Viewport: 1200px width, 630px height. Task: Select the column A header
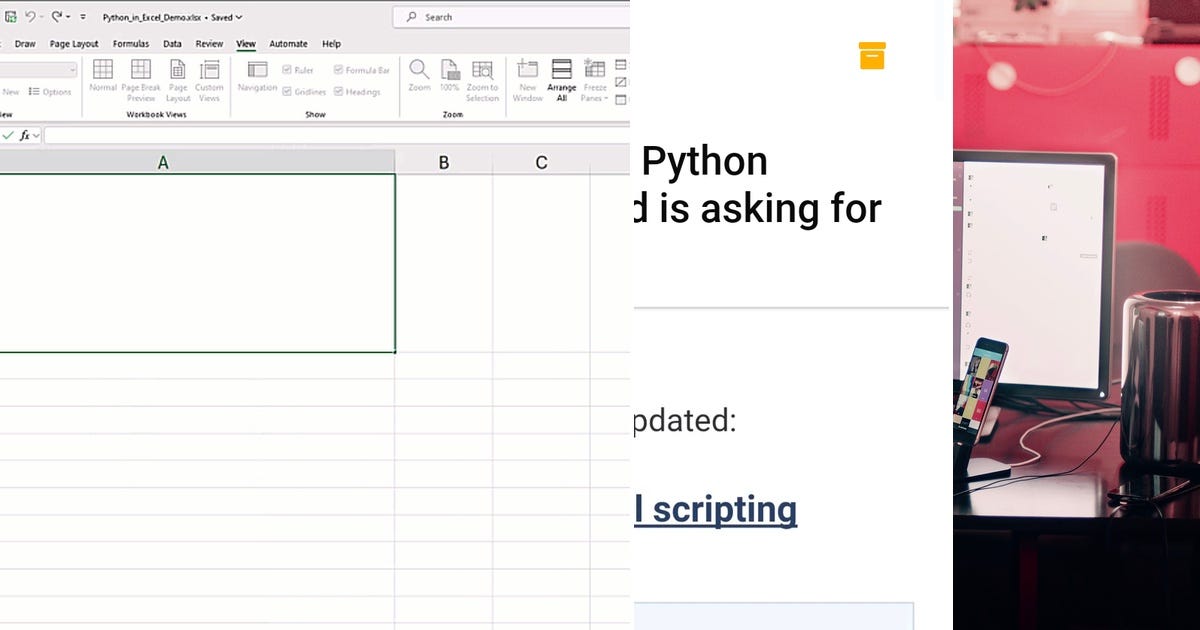[163, 161]
